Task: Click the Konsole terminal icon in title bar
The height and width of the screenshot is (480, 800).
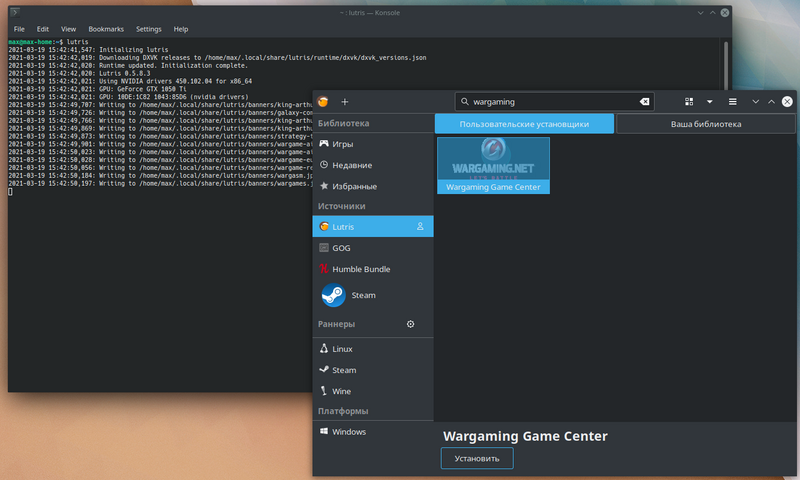Action: [15, 12]
